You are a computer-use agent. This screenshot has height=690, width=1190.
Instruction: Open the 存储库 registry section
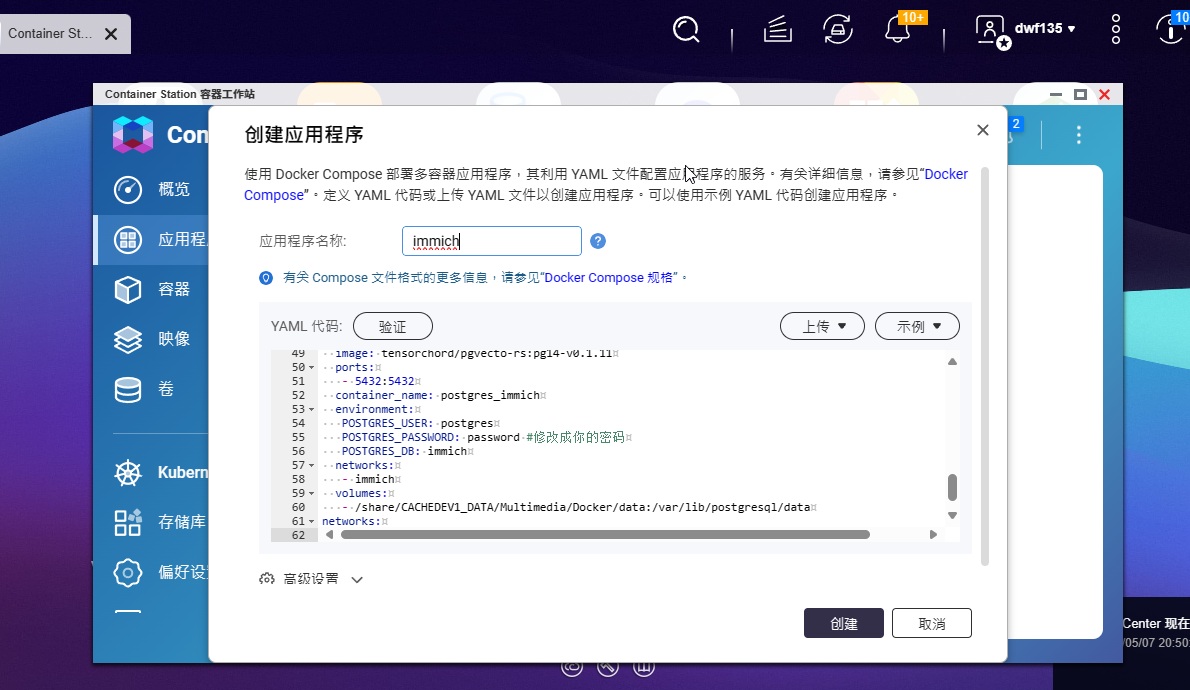click(x=160, y=521)
